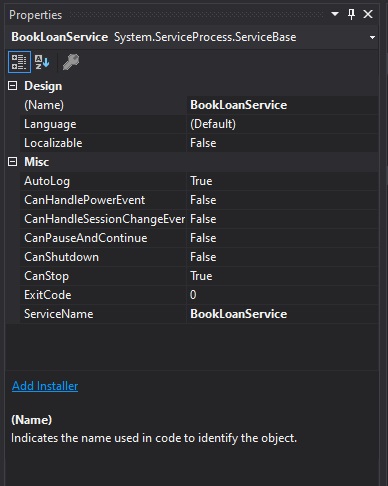Click the Misc category header text

click(x=36, y=162)
